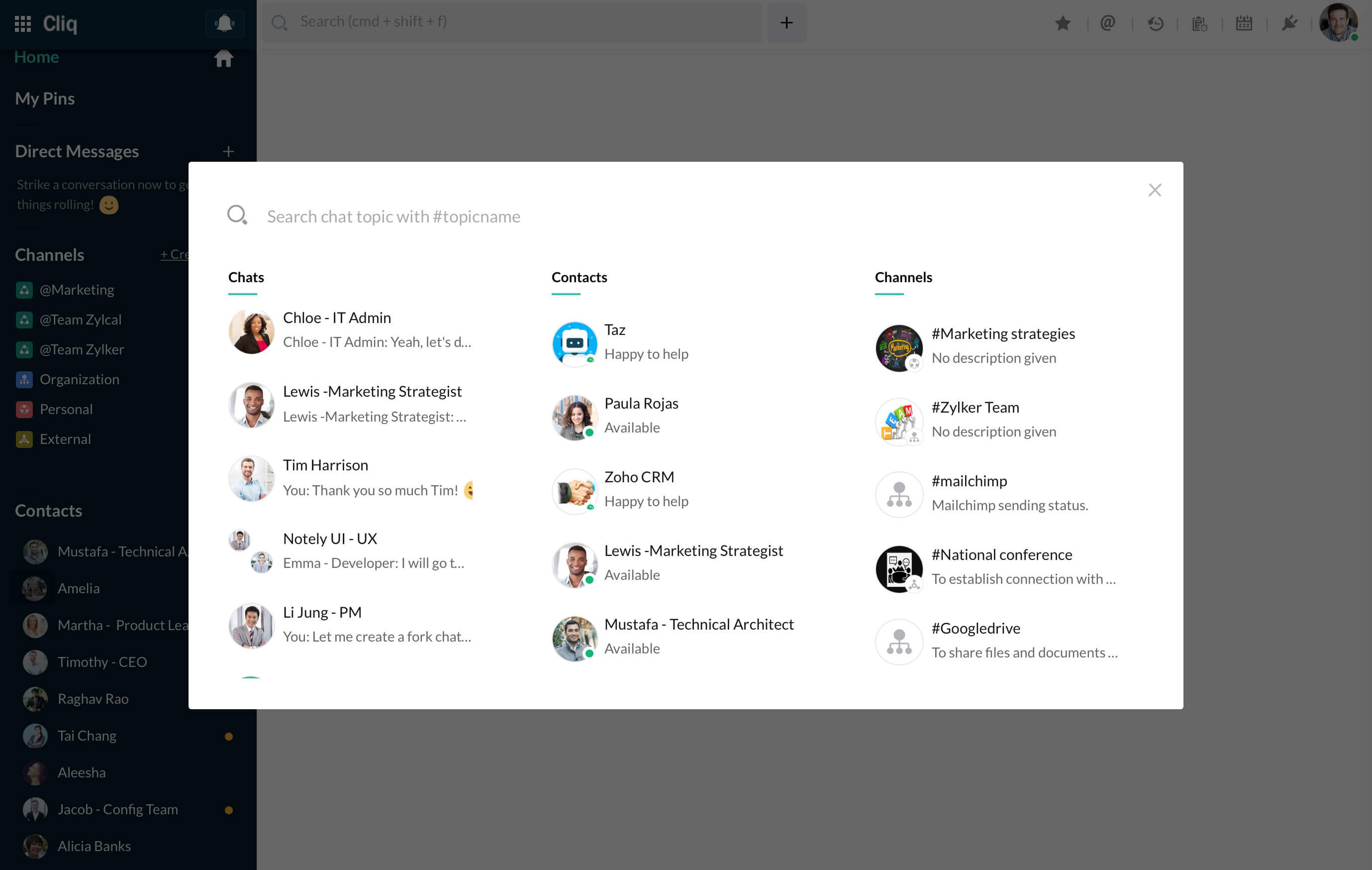Screen dimensions: 1372x870
Task: Select the Chats section heading
Action: coord(246,278)
